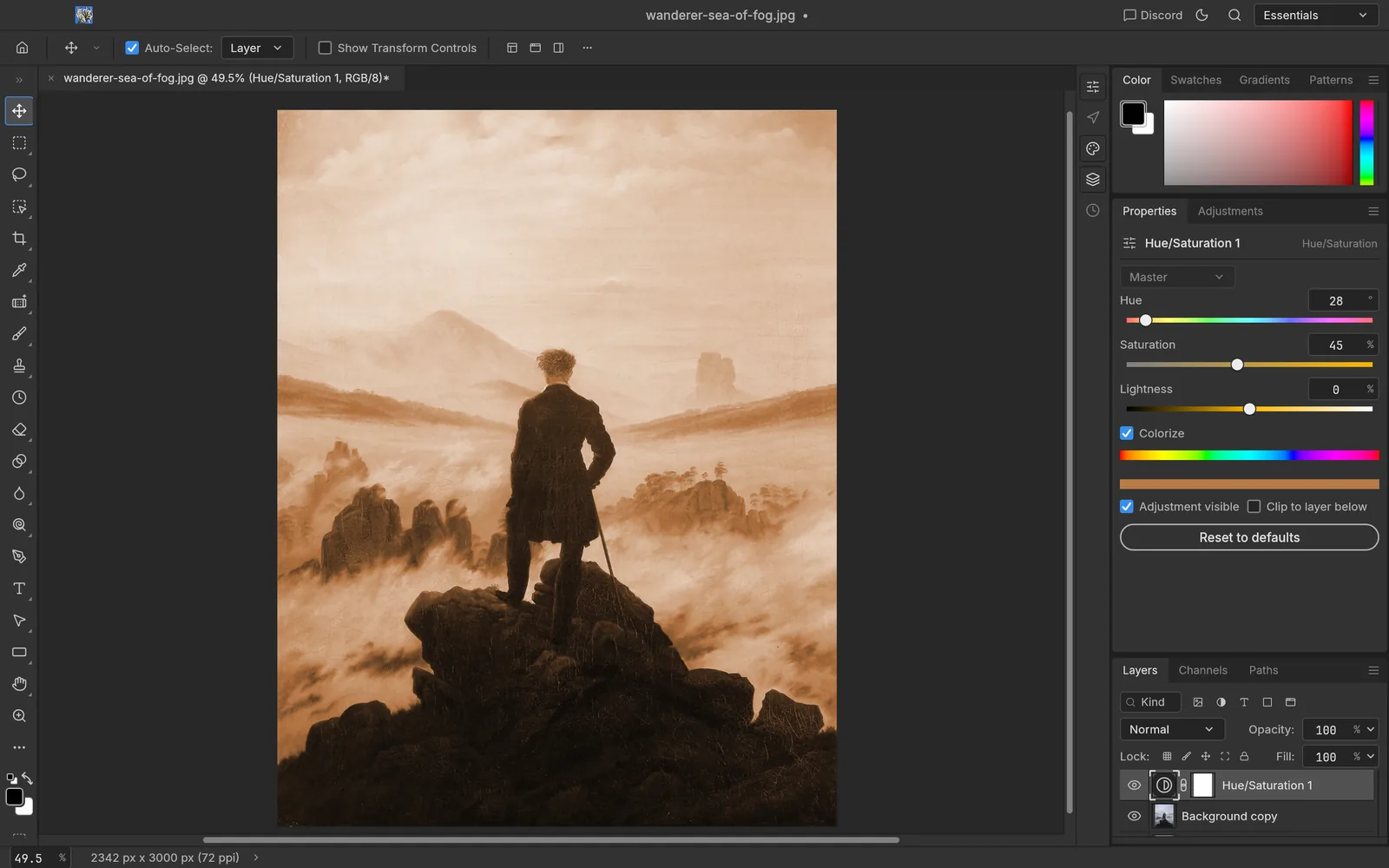
Task: Select the Rectangular Marquee tool
Action: coord(19,143)
